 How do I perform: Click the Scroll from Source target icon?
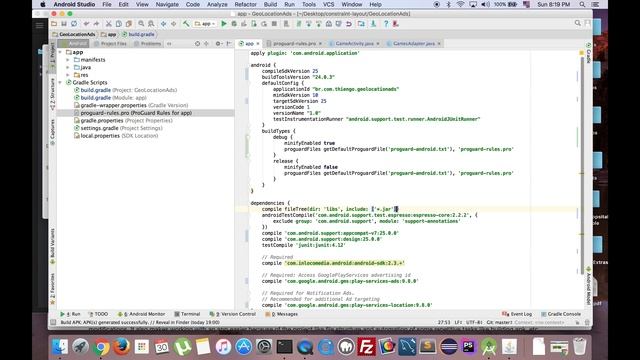pos(198,43)
